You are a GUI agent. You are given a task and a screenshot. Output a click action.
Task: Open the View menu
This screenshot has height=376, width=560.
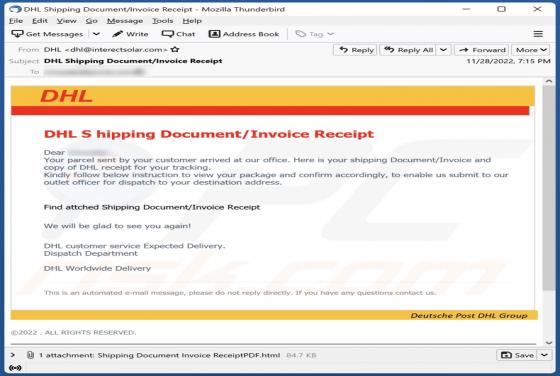[x=67, y=21]
